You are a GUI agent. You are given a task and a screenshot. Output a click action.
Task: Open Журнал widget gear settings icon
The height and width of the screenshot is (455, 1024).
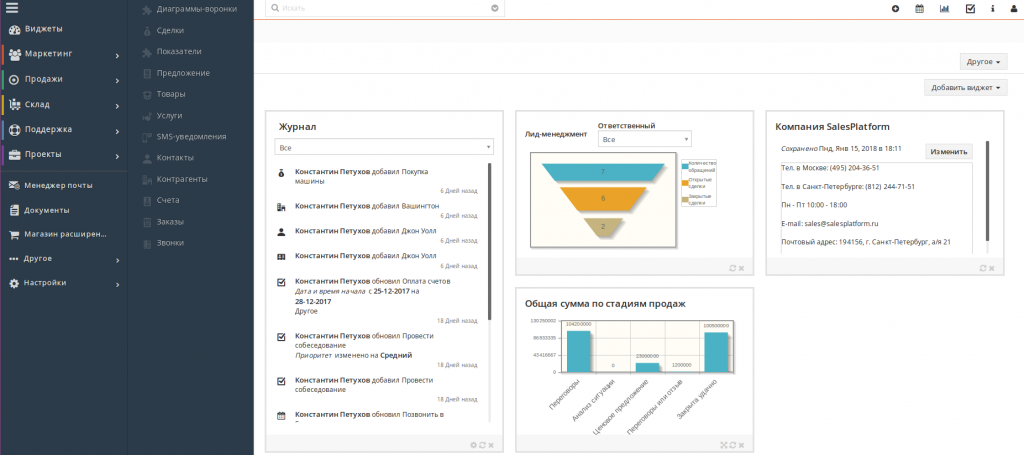click(473, 445)
